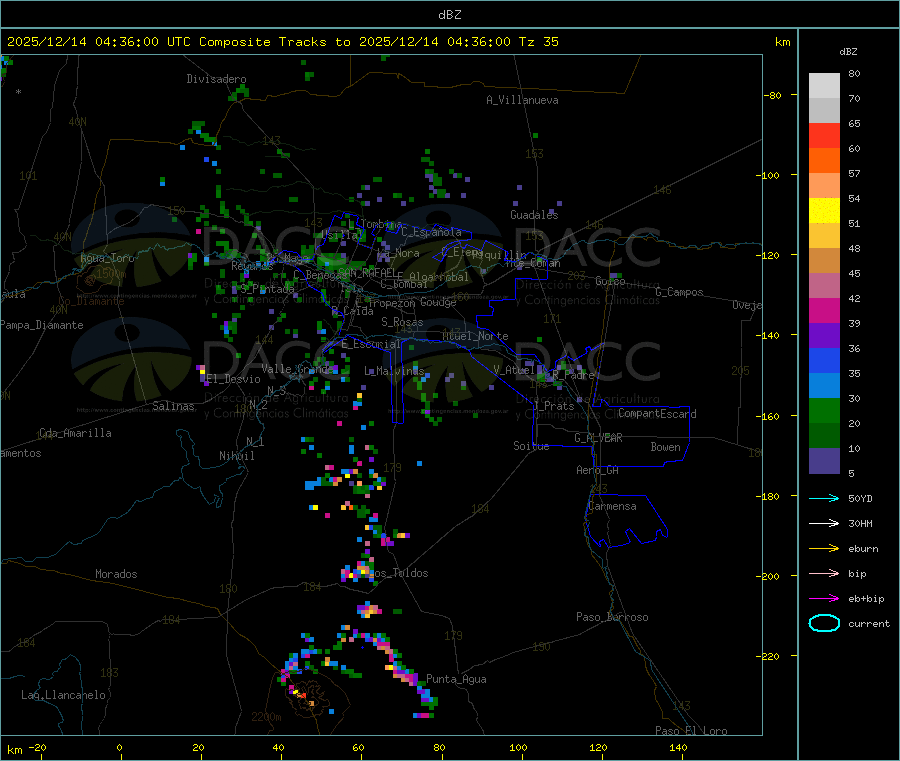Click the Nihuil map label

click(x=236, y=456)
